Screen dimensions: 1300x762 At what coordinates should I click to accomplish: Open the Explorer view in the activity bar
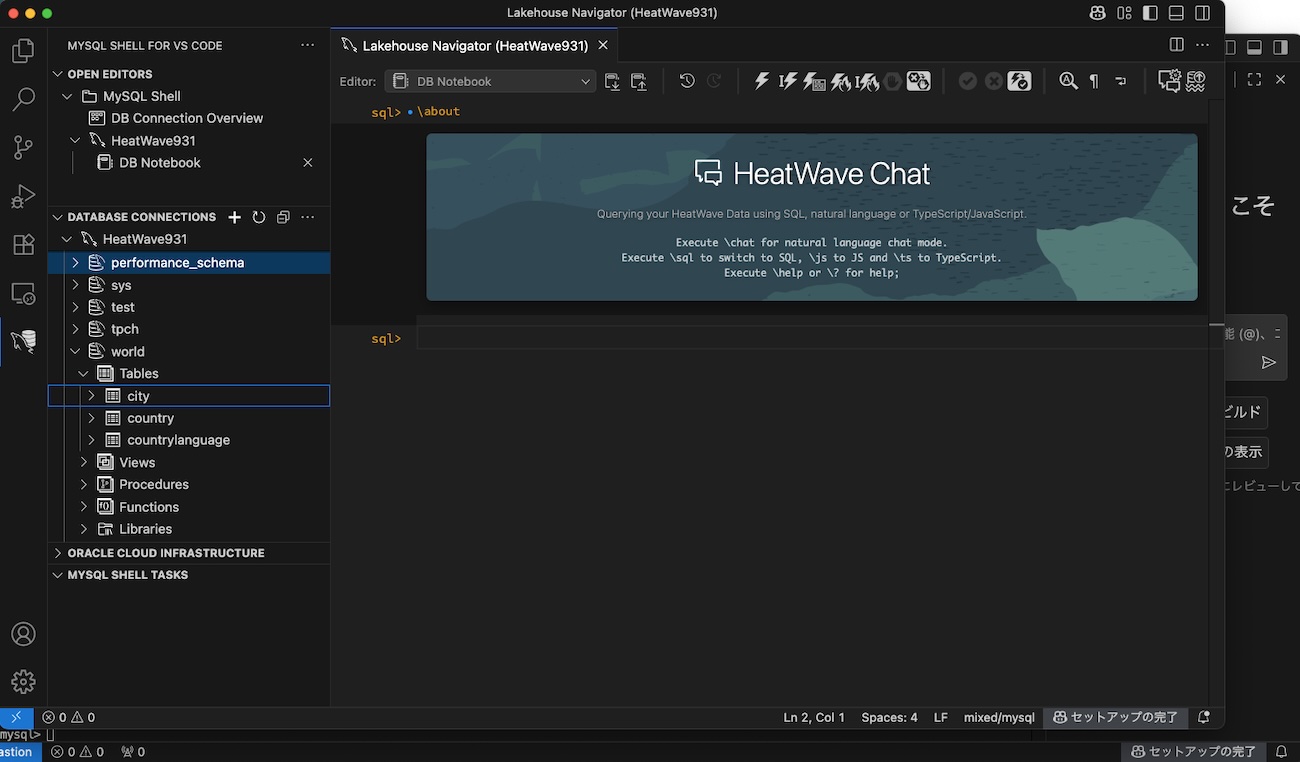pos(23,51)
